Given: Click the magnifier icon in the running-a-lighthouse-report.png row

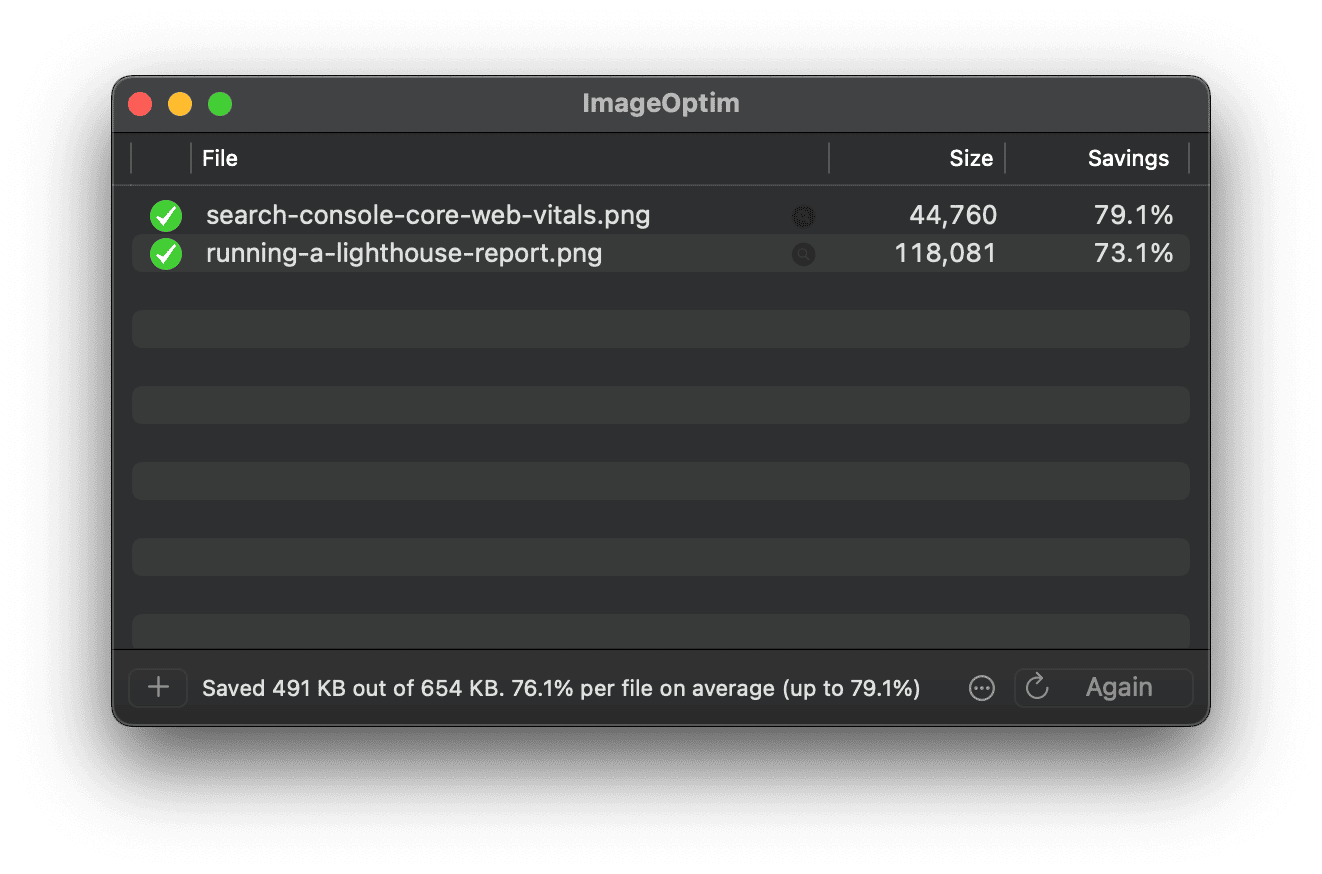Looking at the screenshot, I should point(803,255).
